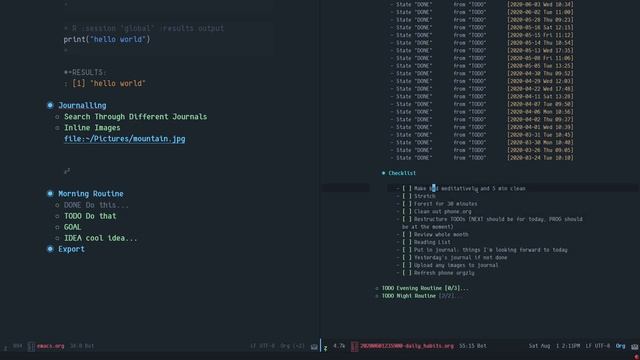Click the '#+RESULTS:' line
Screen dimensions: 640x360
tap(85, 72)
